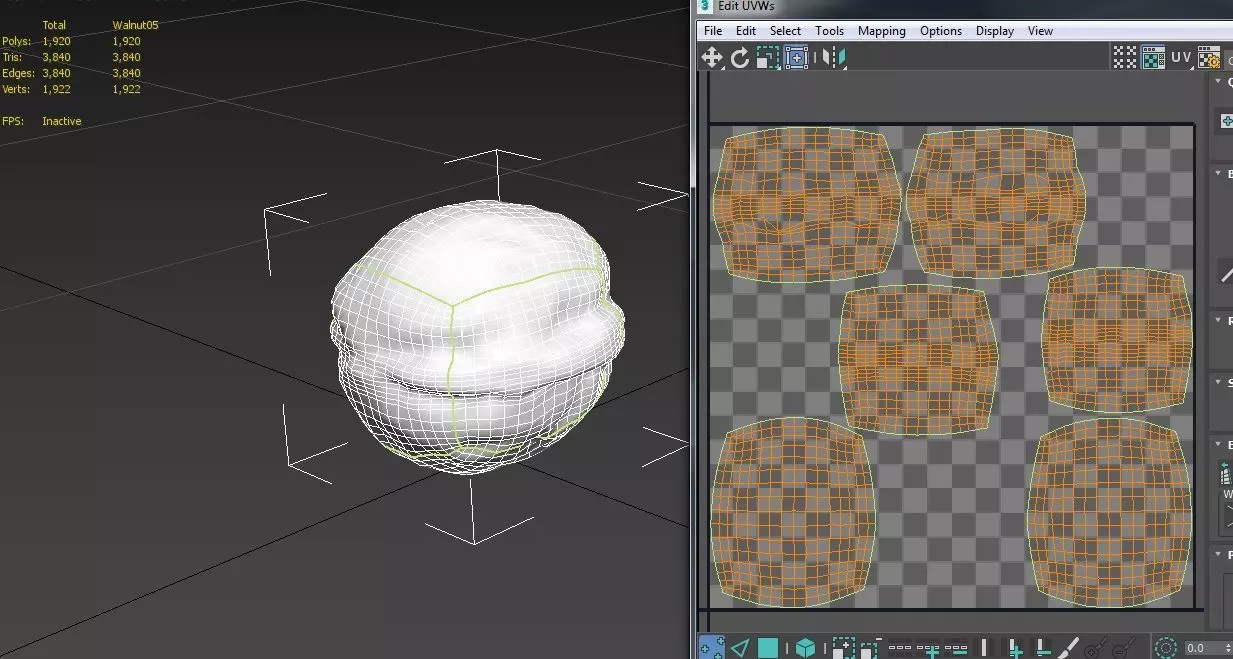Select the Scale selection tool
This screenshot has width=1233, height=659.
768,57
